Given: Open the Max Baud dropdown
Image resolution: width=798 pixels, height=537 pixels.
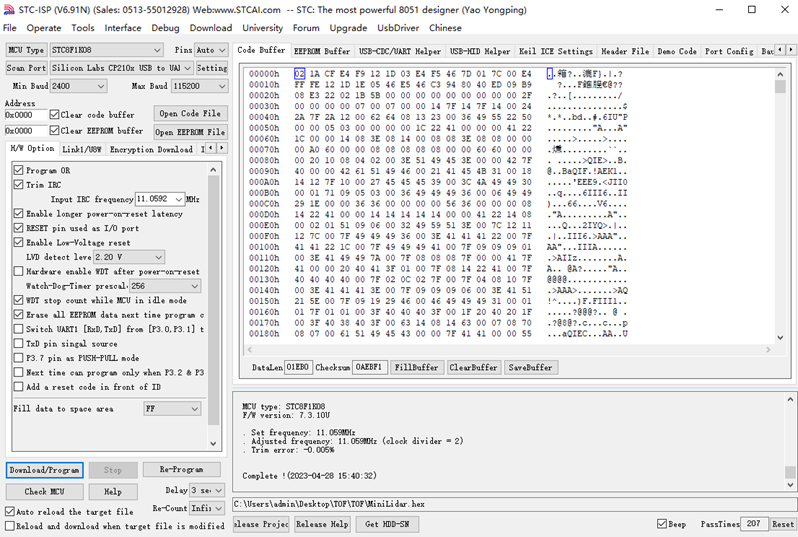Looking at the screenshot, I should tap(199, 86).
